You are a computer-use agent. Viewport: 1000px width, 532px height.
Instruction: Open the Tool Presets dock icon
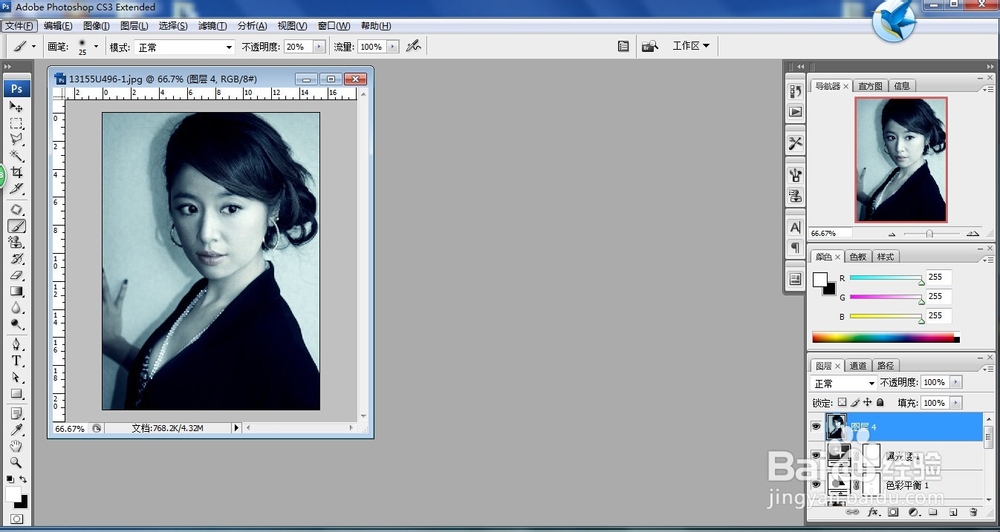pos(795,143)
